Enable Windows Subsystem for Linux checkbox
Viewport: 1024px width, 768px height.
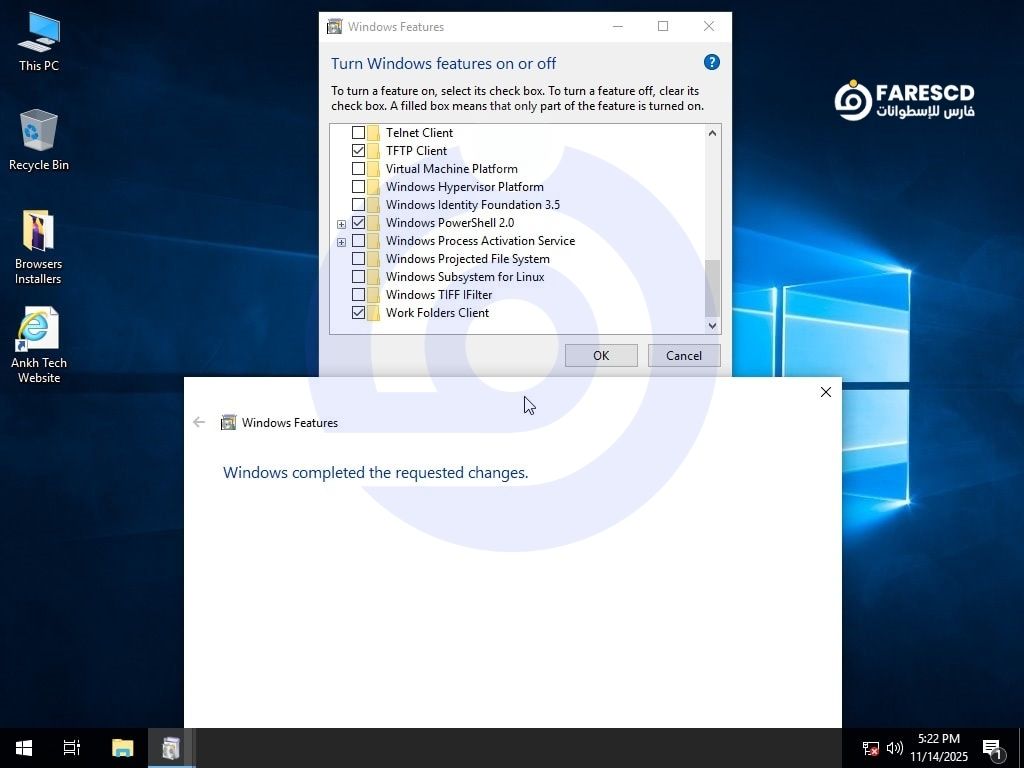click(358, 277)
